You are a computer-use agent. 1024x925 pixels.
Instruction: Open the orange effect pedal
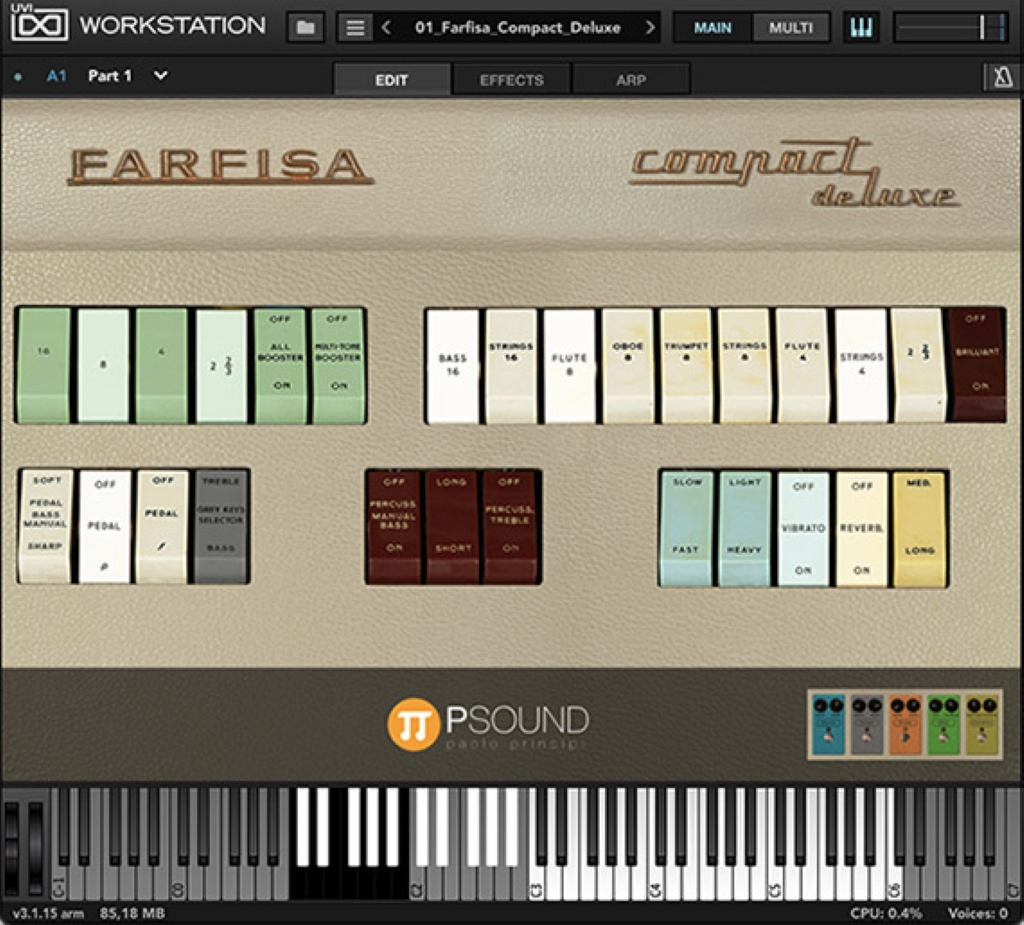coord(905,724)
